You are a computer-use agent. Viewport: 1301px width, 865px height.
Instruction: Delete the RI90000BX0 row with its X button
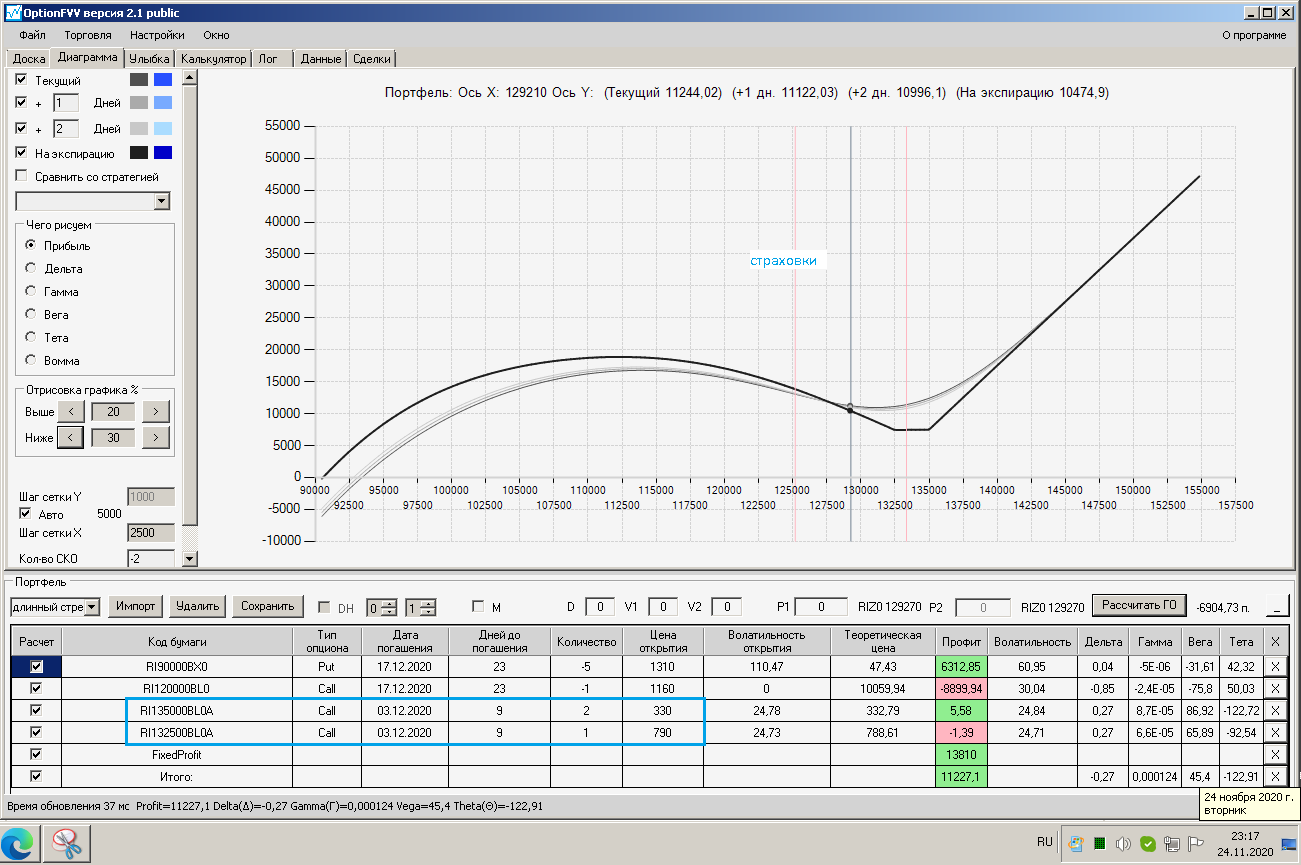tap(1275, 666)
